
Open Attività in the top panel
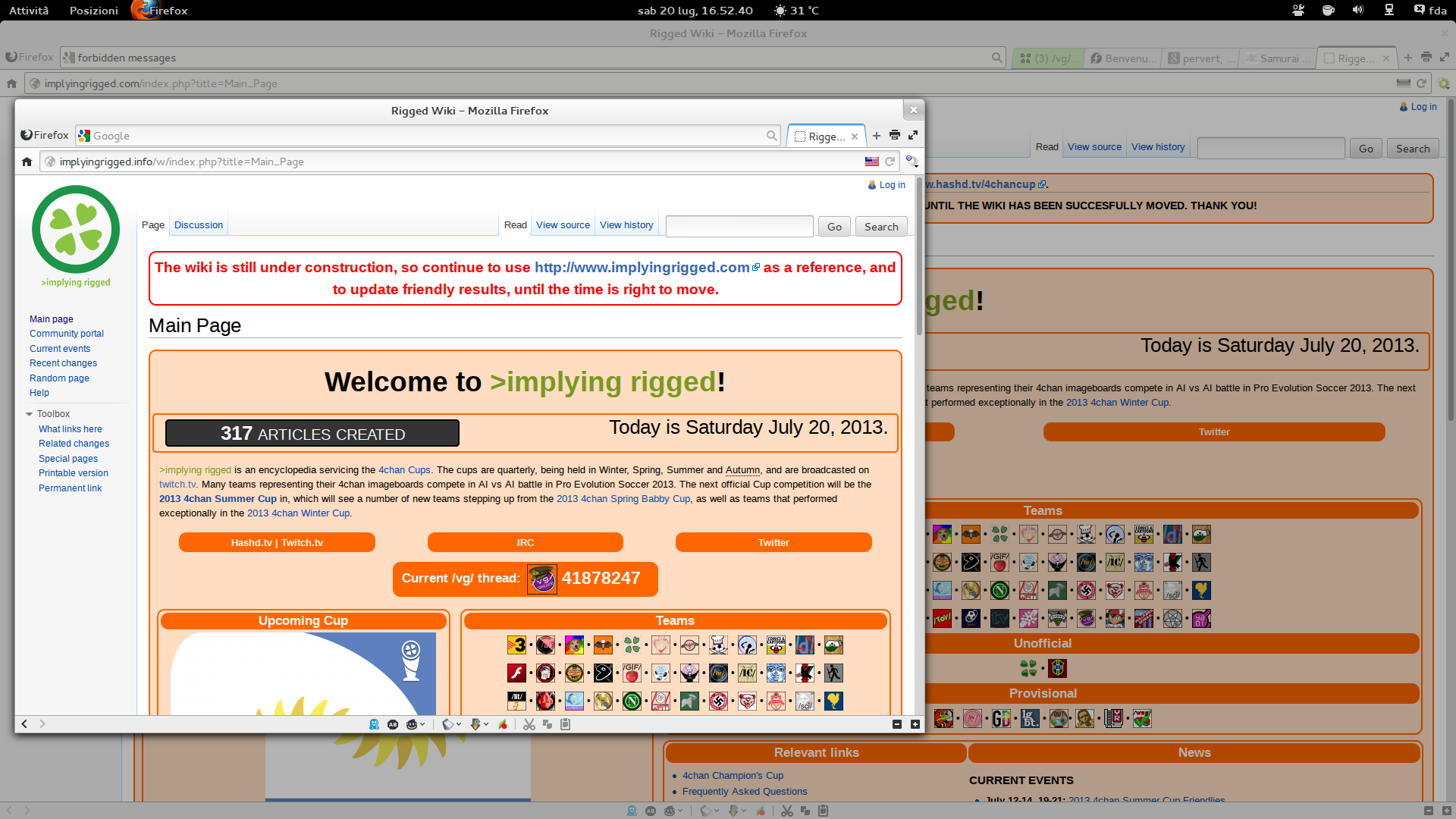coord(29,10)
